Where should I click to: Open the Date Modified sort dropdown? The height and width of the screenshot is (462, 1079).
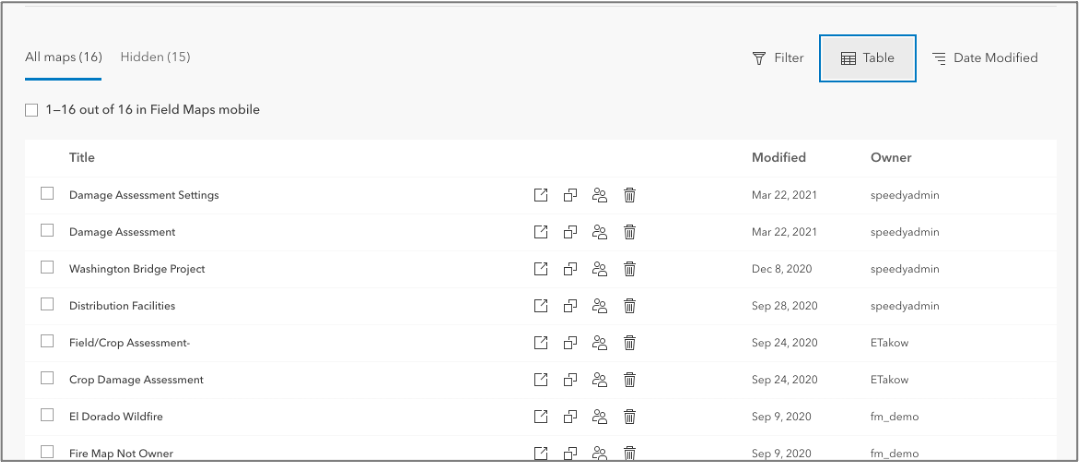click(984, 58)
